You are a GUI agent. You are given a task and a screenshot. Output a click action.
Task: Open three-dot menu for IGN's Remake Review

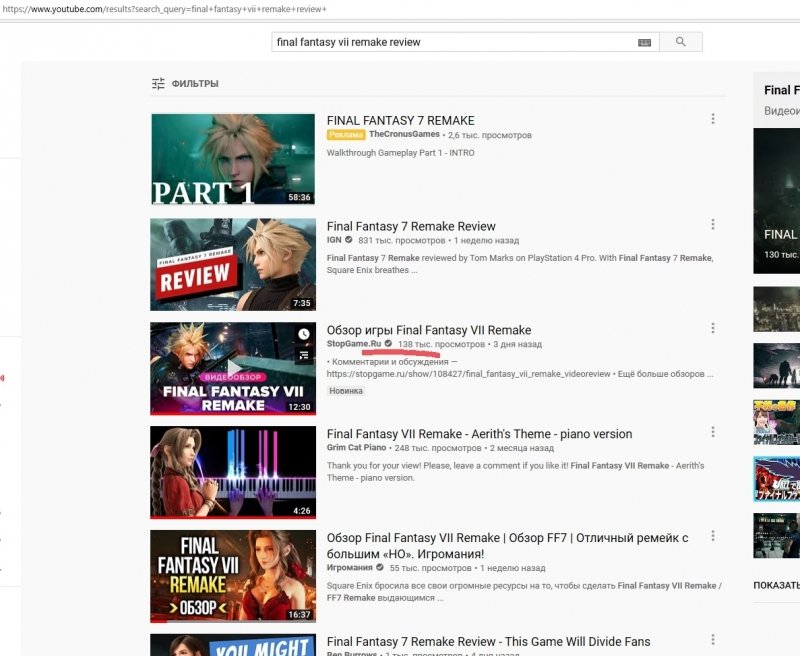(713, 224)
